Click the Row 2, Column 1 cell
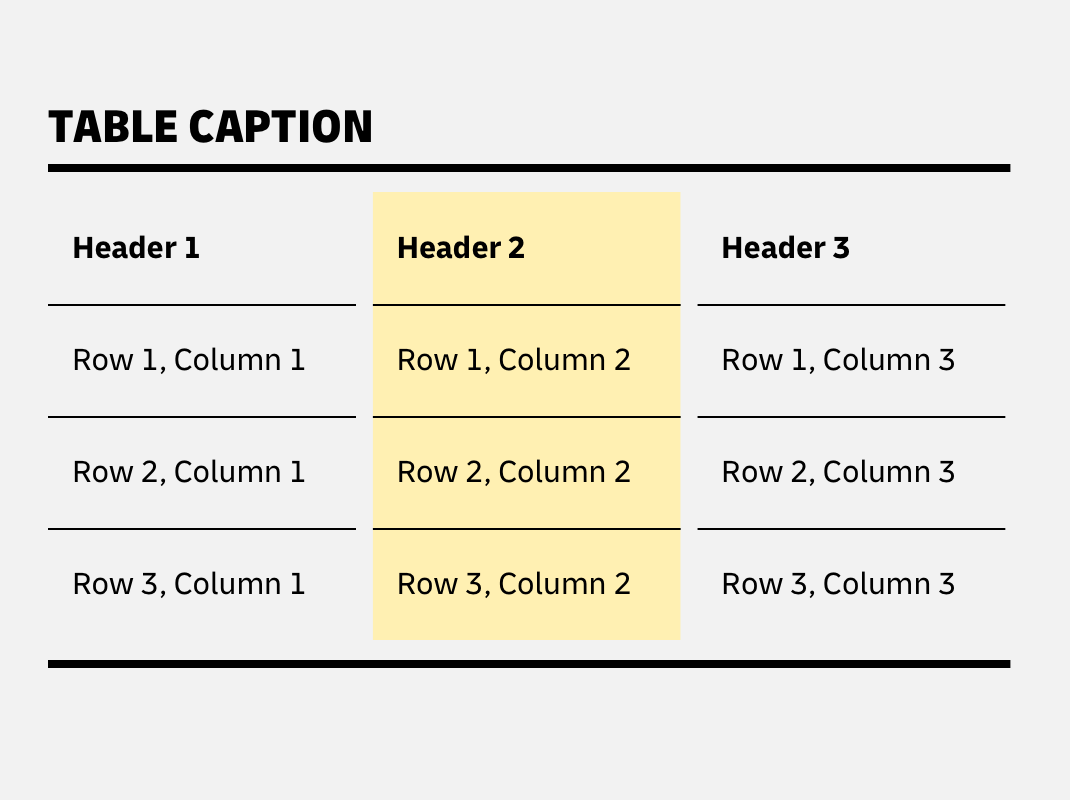 pyautogui.click(x=188, y=472)
